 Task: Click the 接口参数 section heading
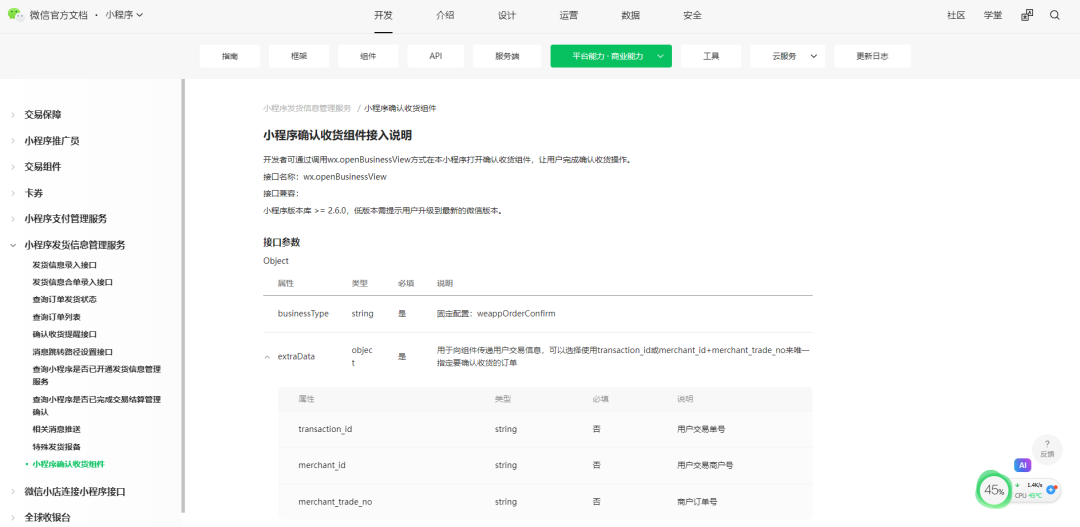tap(282, 242)
